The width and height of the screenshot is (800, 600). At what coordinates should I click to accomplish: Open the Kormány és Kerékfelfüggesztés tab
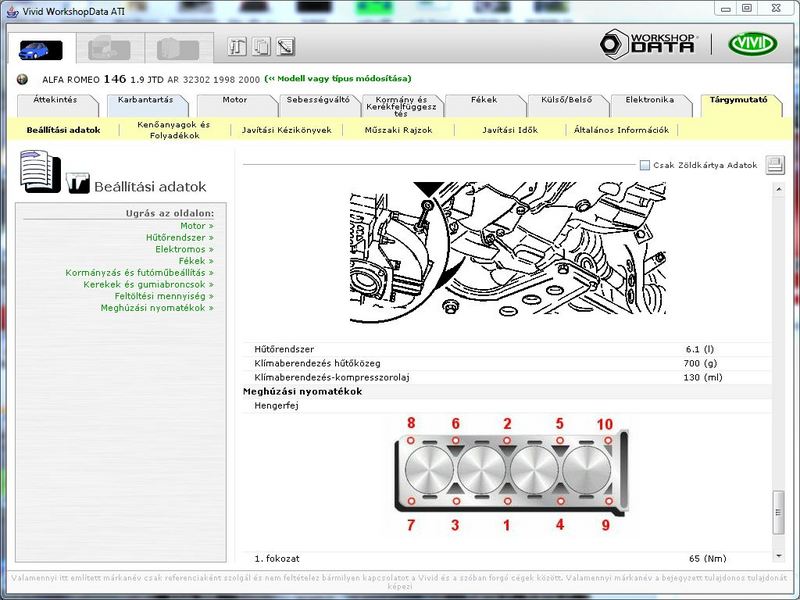pyautogui.click(x=402, y=106)
